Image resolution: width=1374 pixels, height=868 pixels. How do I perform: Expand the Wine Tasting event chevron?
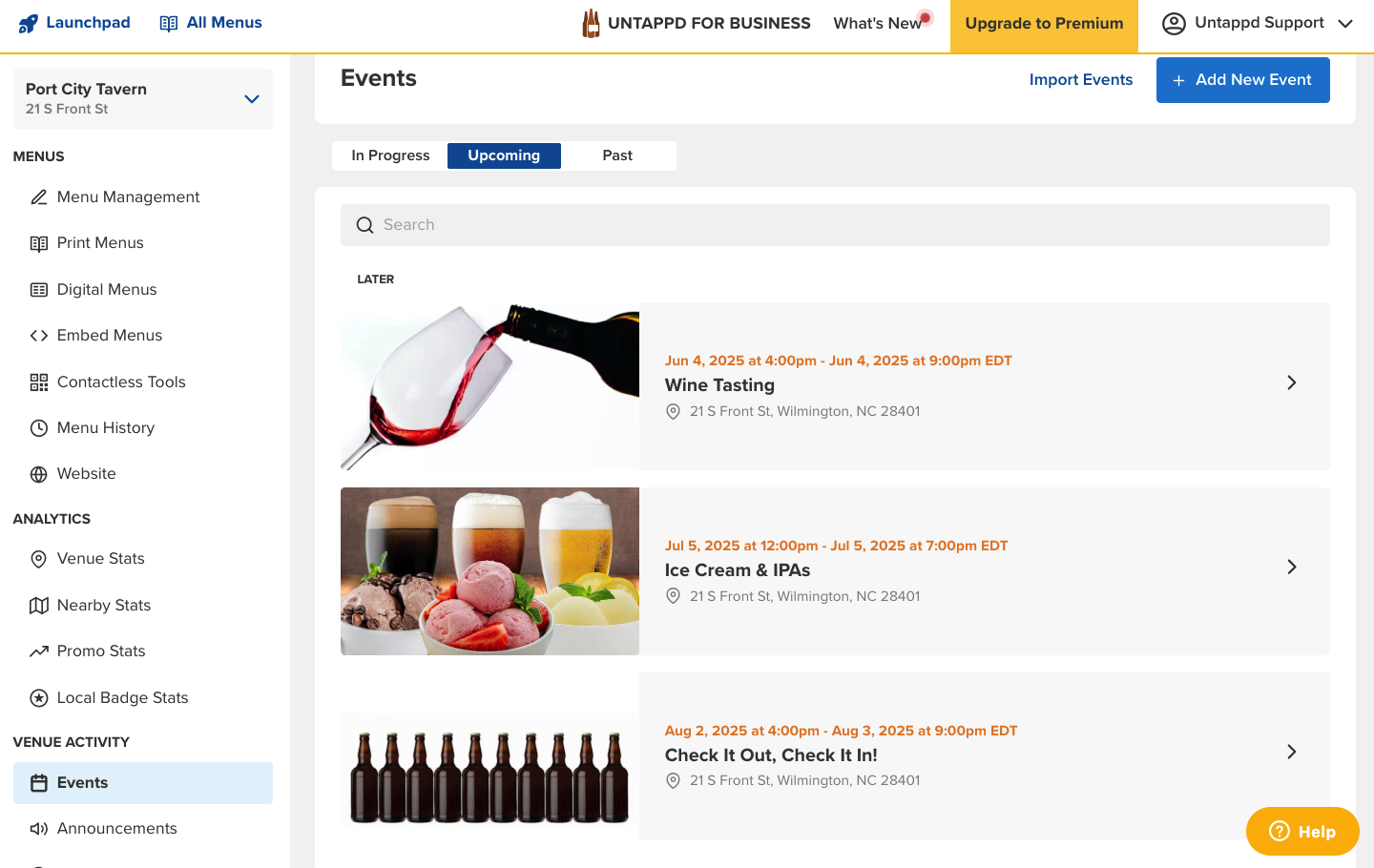[x=1291, y=382]
